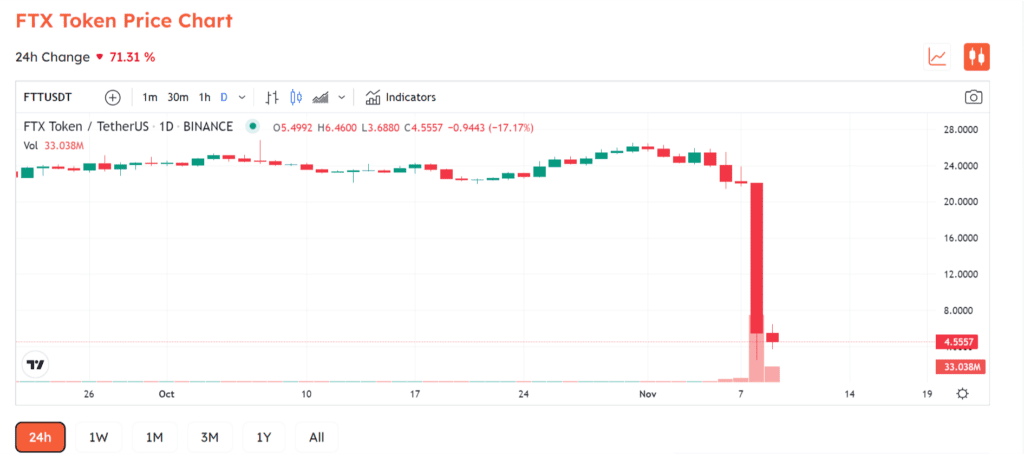Click the 33.038M volume axis label
This screenshot has height=454, width=1024.
(x=961, y=366)
